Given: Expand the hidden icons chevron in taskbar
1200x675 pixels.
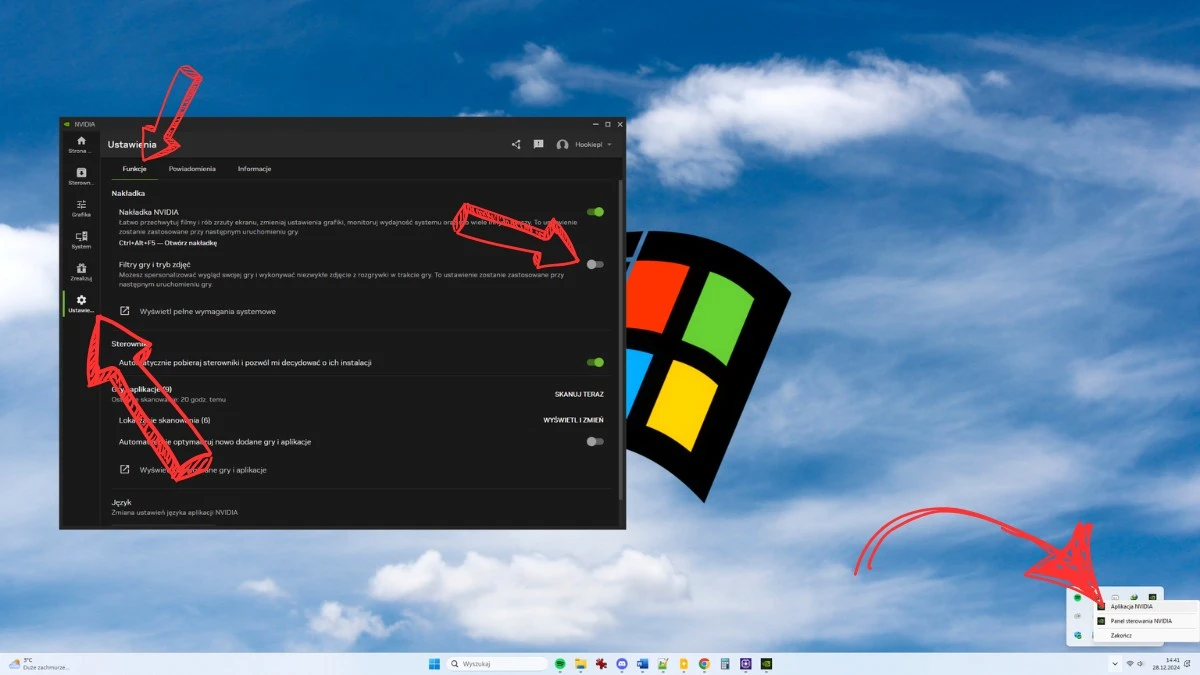Looking at the screenshot, I should click(1114, 663).
